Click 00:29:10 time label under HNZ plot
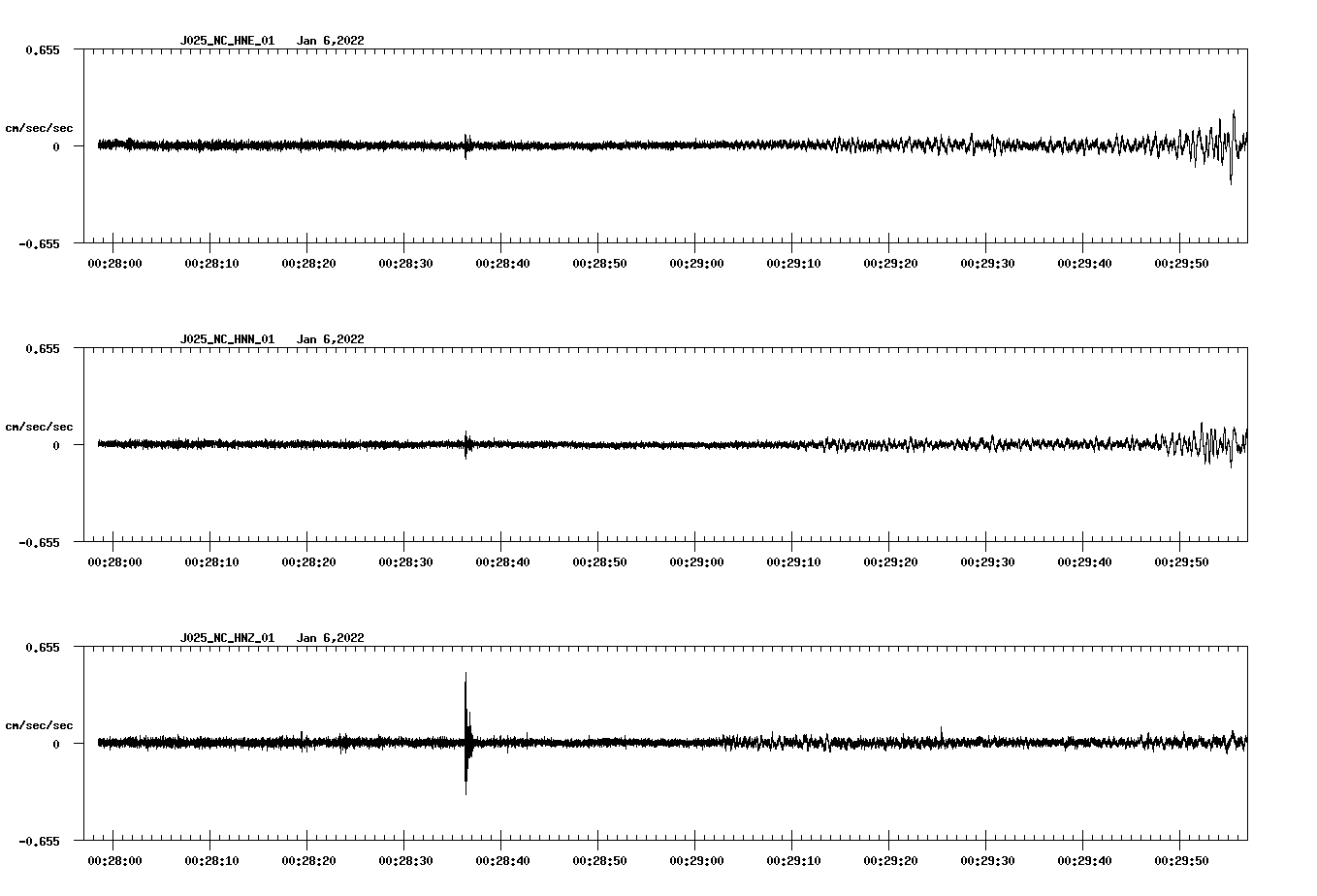1317x896 pixels. click(793, 860)
